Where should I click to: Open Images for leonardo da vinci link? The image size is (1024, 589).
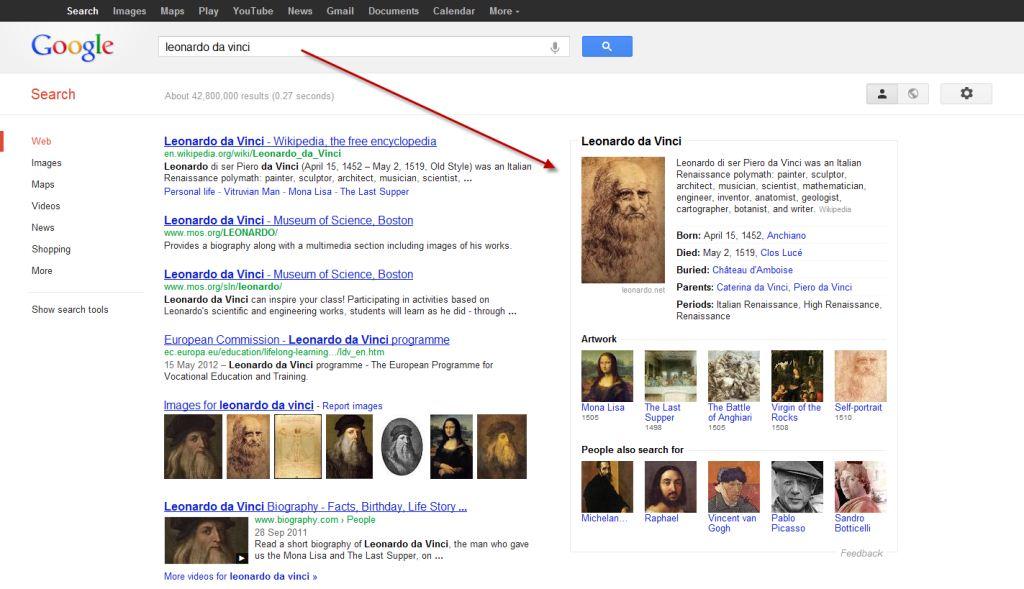[x=238, y=405]
